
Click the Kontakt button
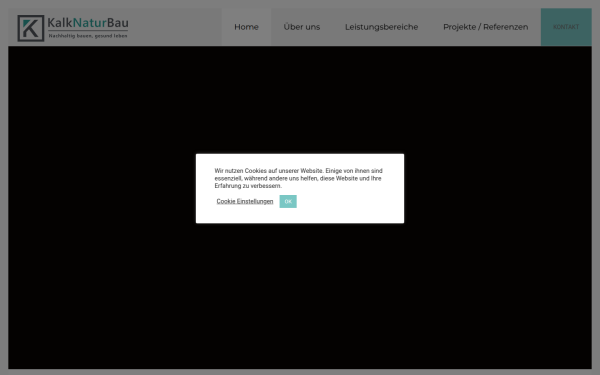tap(566, 27)
